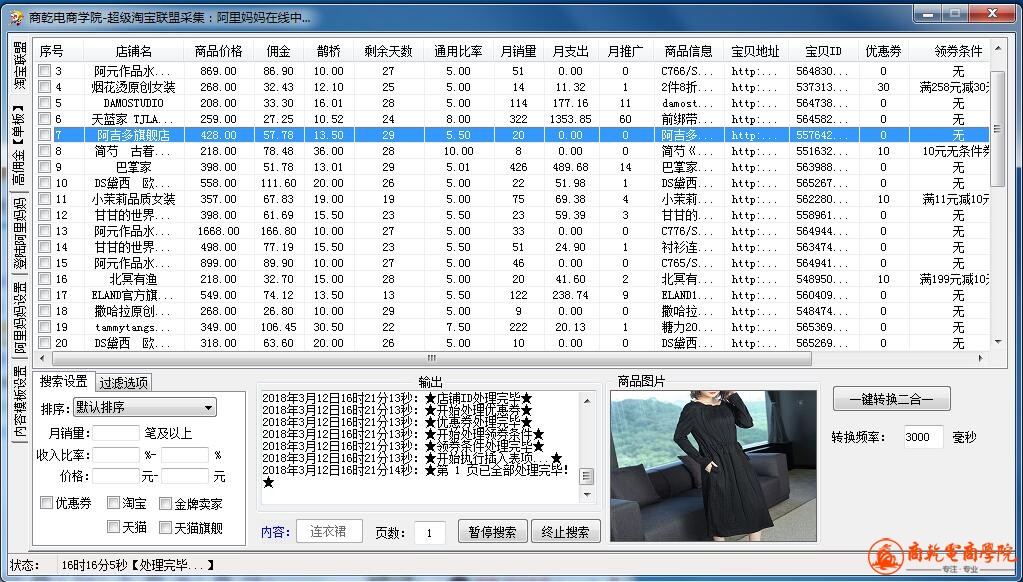Open the 排序 默认排序 dropdown
The height and width of the screenshot is (582, 1023).
[x=145, y=408]
